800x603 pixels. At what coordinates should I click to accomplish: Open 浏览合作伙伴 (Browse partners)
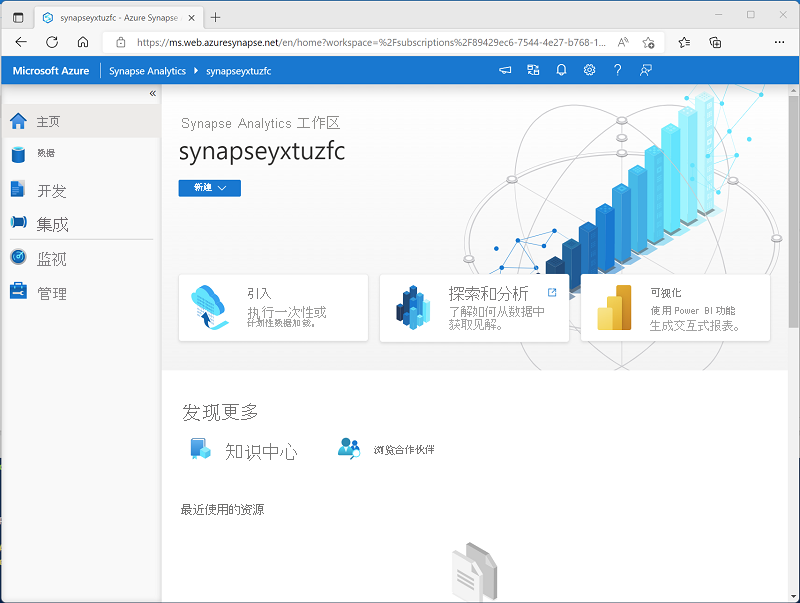point(404,449)
